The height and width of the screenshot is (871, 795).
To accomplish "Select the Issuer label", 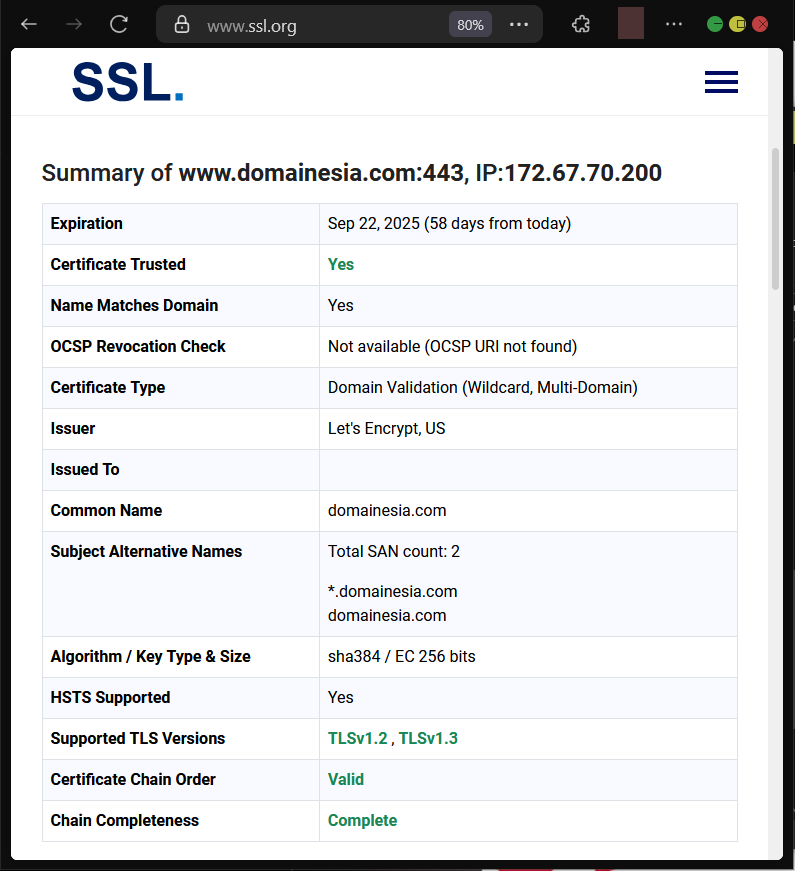I will 73,429.
